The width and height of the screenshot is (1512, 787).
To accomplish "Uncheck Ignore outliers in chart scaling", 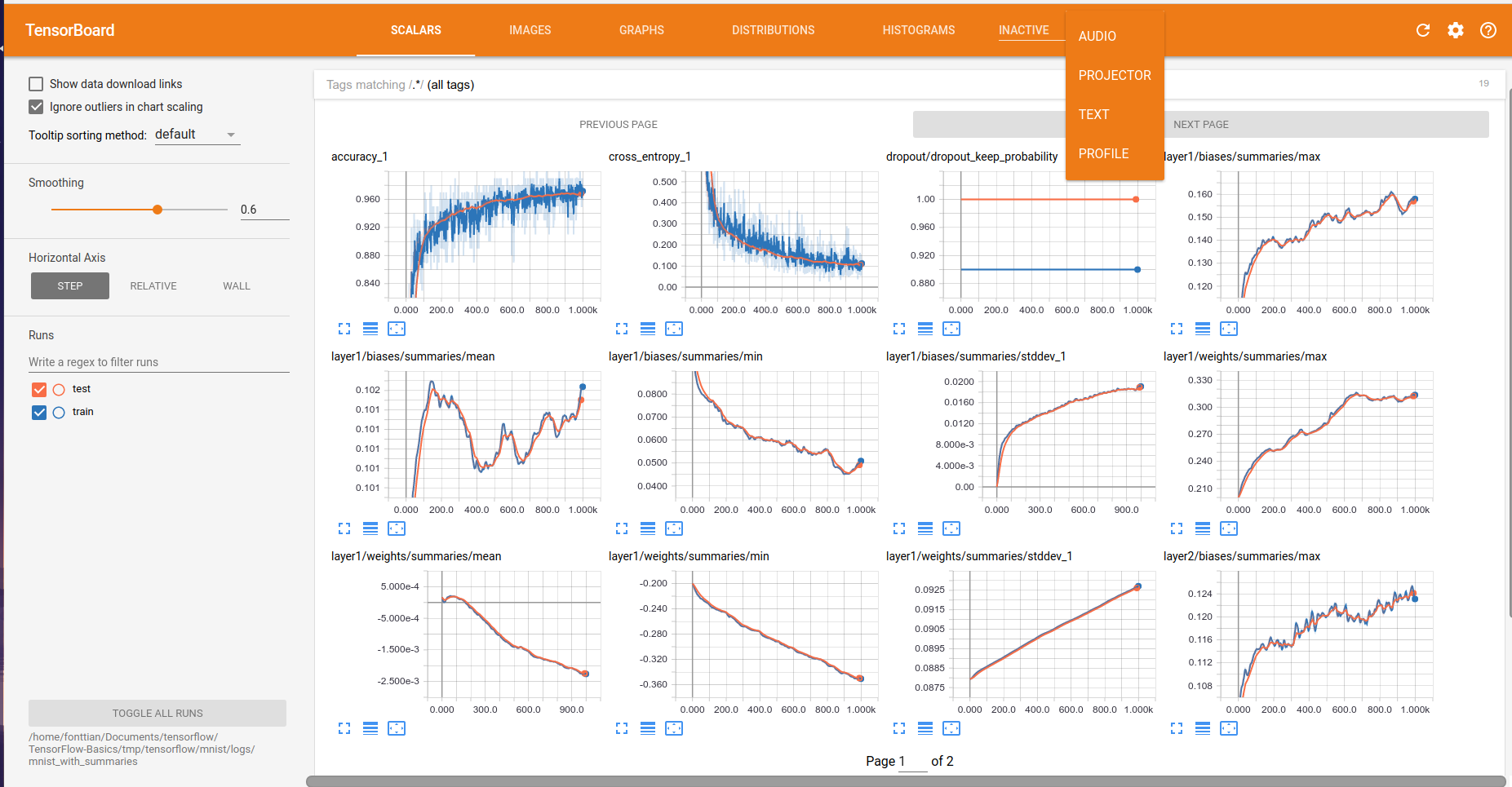I will tap(36, 107).
